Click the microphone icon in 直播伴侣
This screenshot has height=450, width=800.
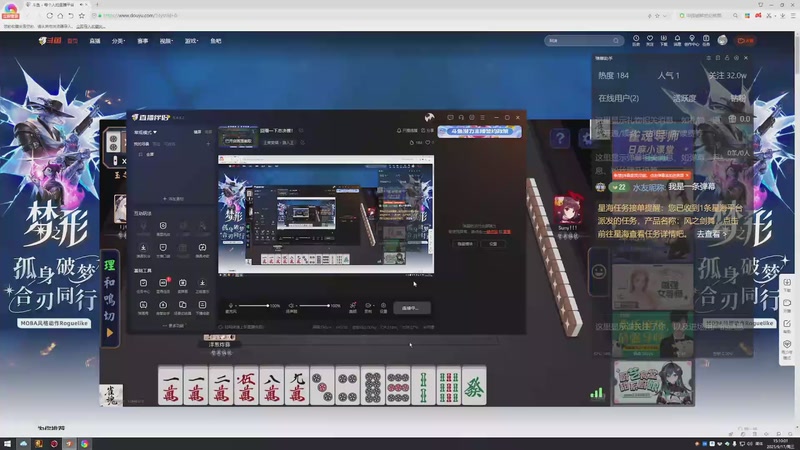[x=231, y=306]
